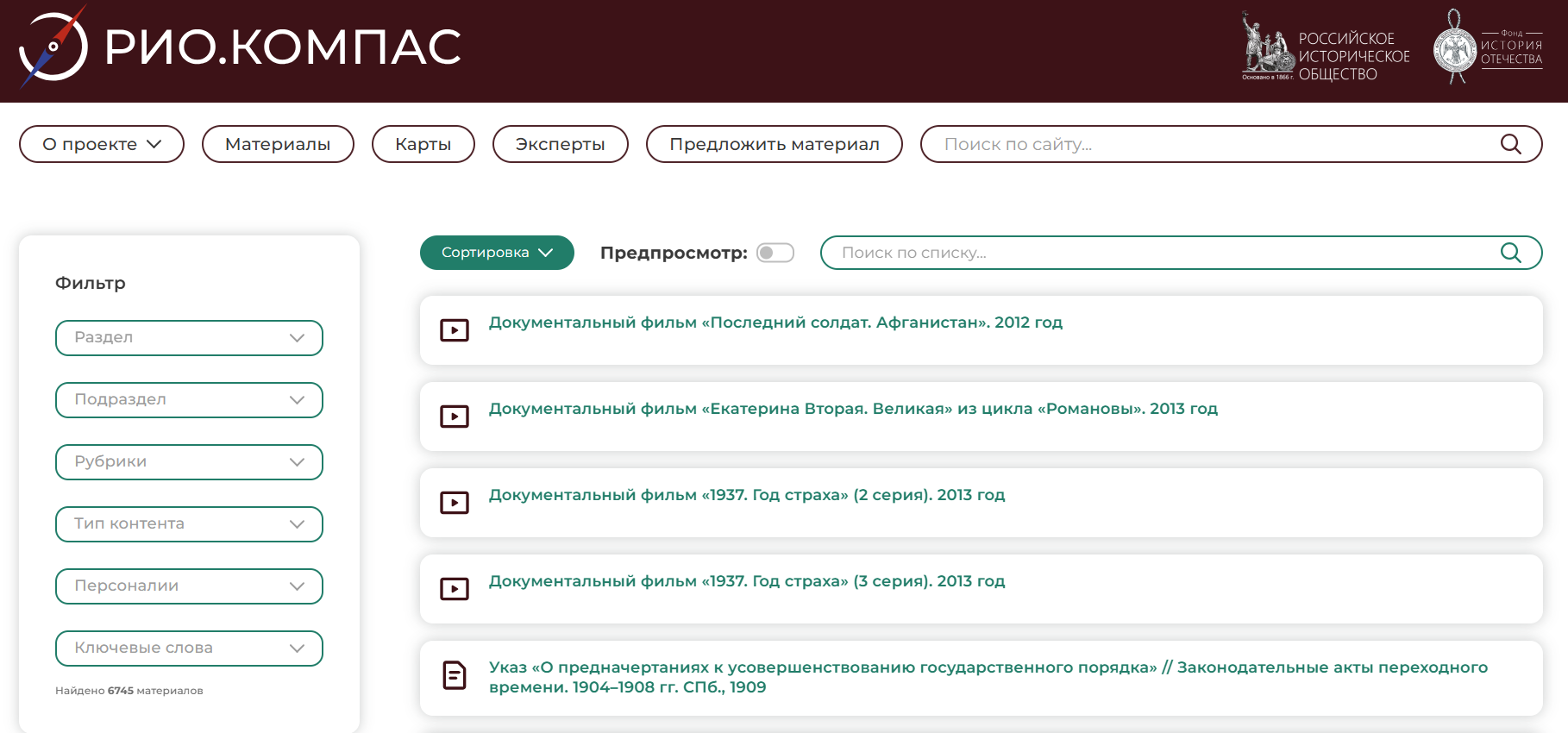This screenshot has width=1568, height=733.
Task: Open the Карты menu item
Action: 423,144
